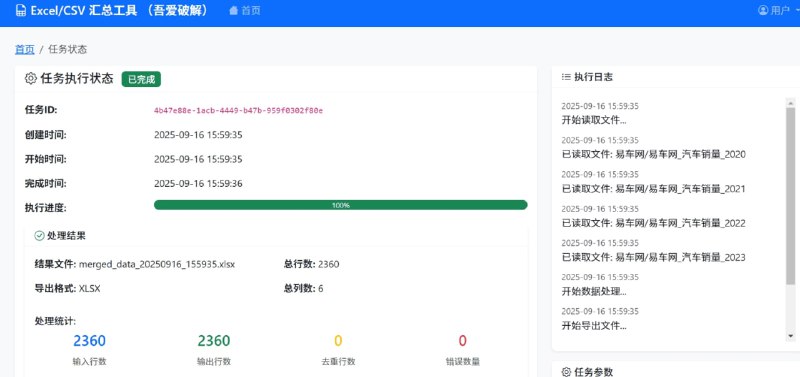Click result file name merged_data_20250916_155935.xlsx
Viewport: 800px width, 377px height.
tap(157, 264)
